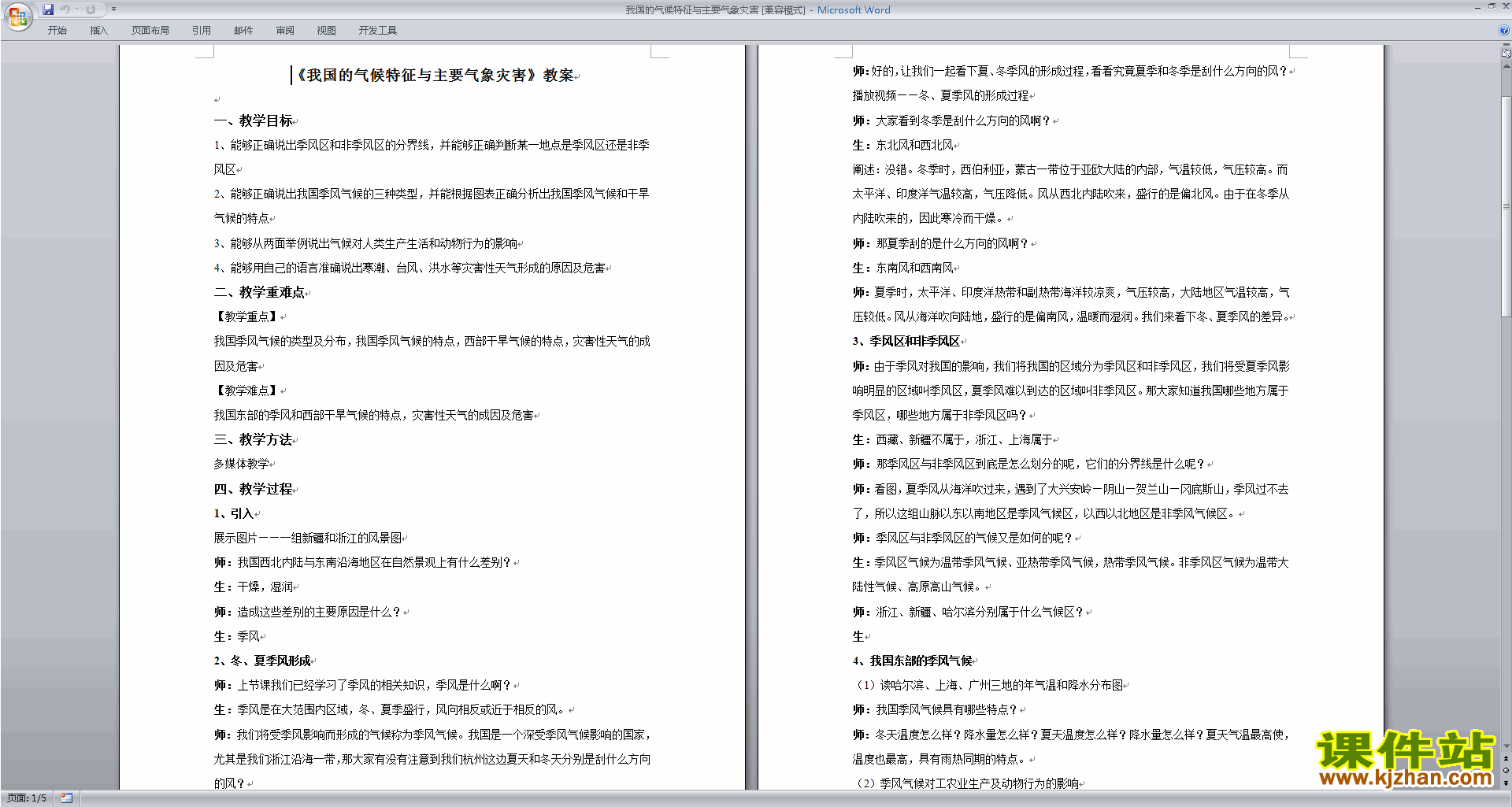Click the line 多媒体教学
1512x807 pixels.
[x=242, y=464]
